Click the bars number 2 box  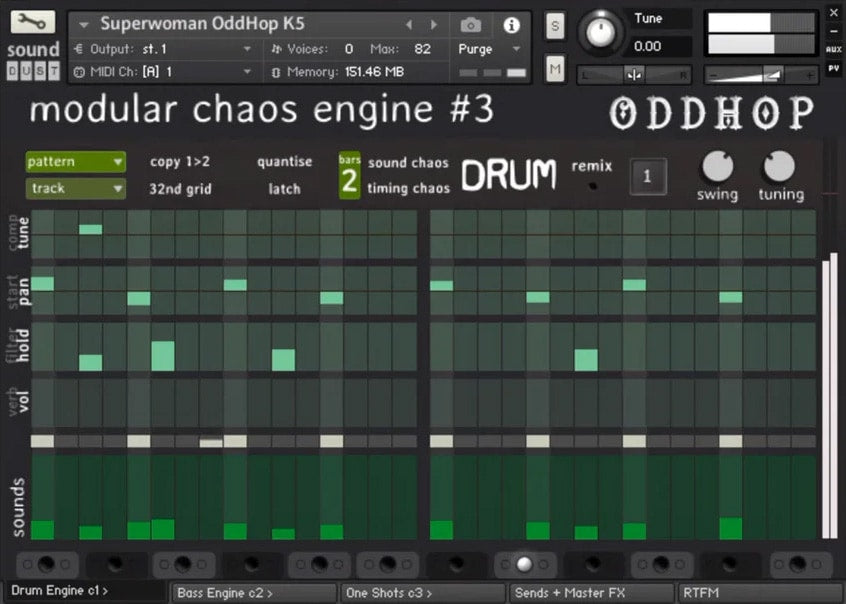click(349, 181)
